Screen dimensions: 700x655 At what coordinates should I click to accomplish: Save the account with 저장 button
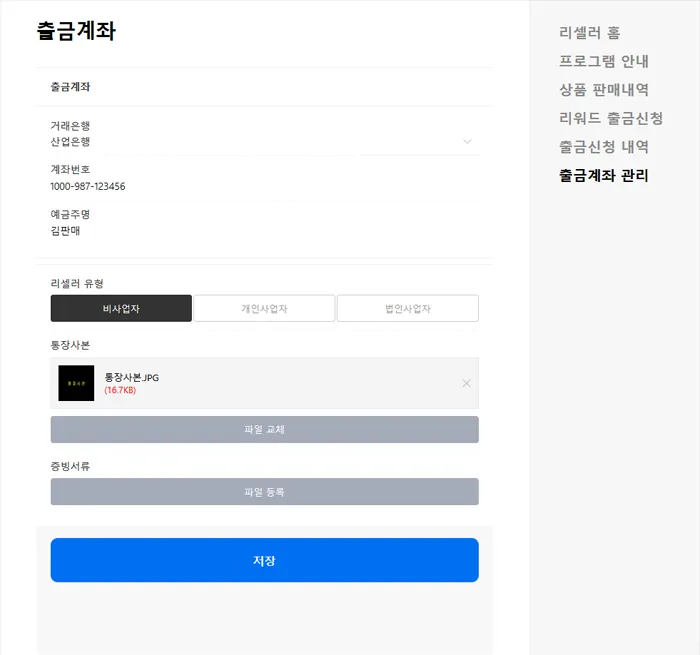(265, 560)
